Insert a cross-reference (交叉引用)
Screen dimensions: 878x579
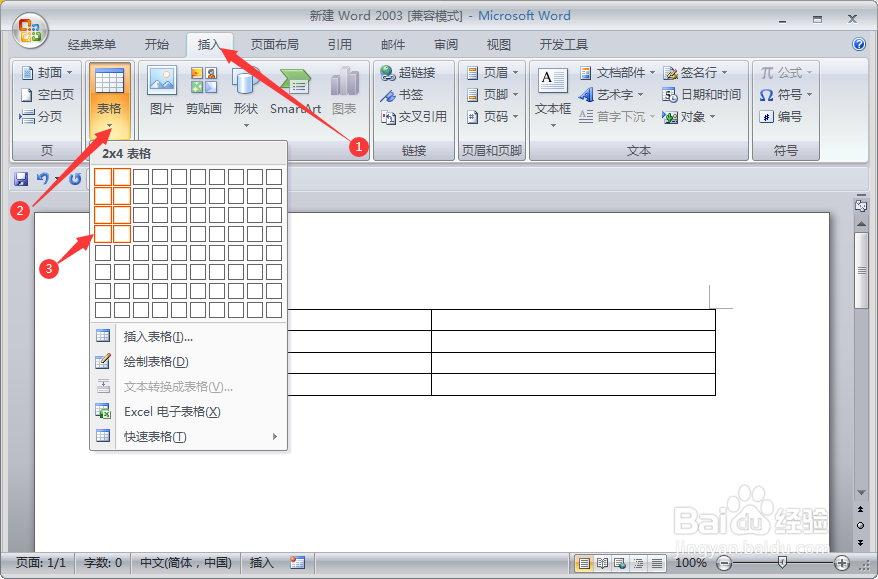(x=414, y=116)
